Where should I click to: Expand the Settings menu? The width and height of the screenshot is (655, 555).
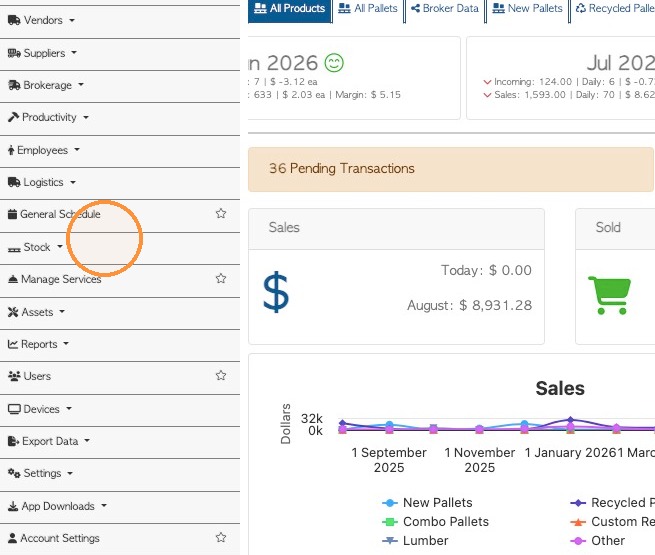[x=41, y=473]
